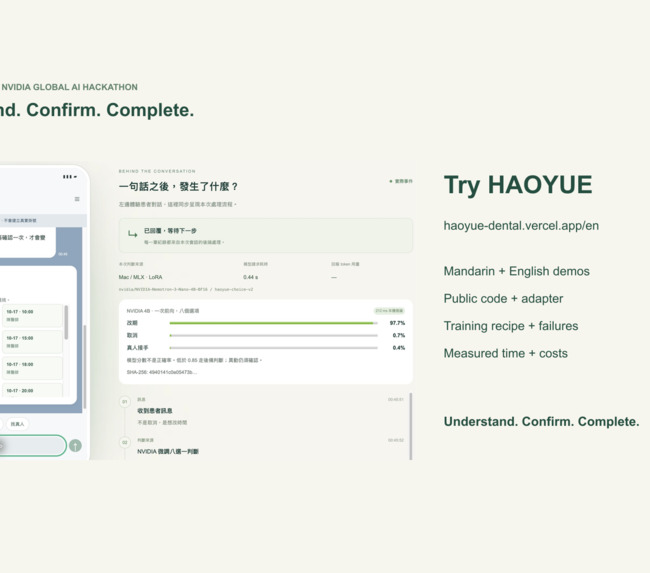
Task: Click the 真人接手 0.4% probability bar
Action: (274, 348)
